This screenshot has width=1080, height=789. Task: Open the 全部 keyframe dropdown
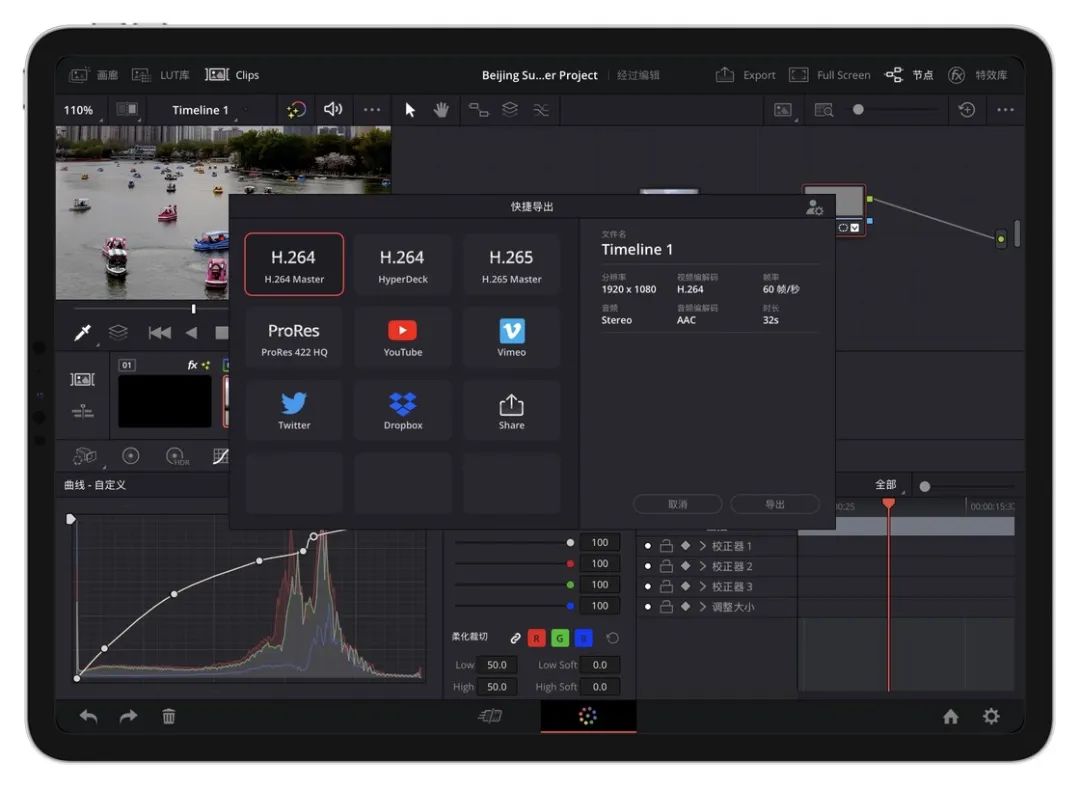887,485
